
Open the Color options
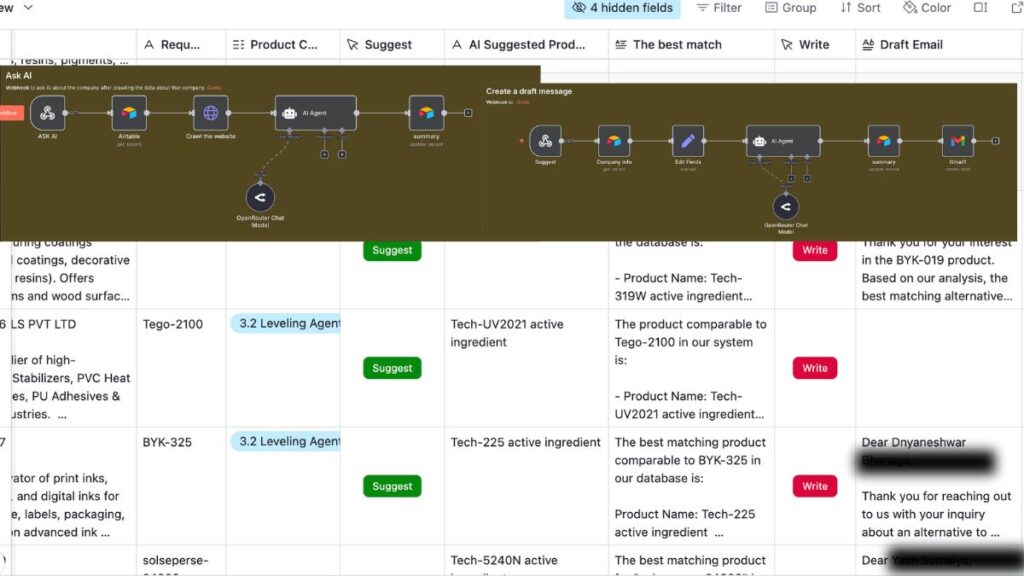click(x=927, y=8)
